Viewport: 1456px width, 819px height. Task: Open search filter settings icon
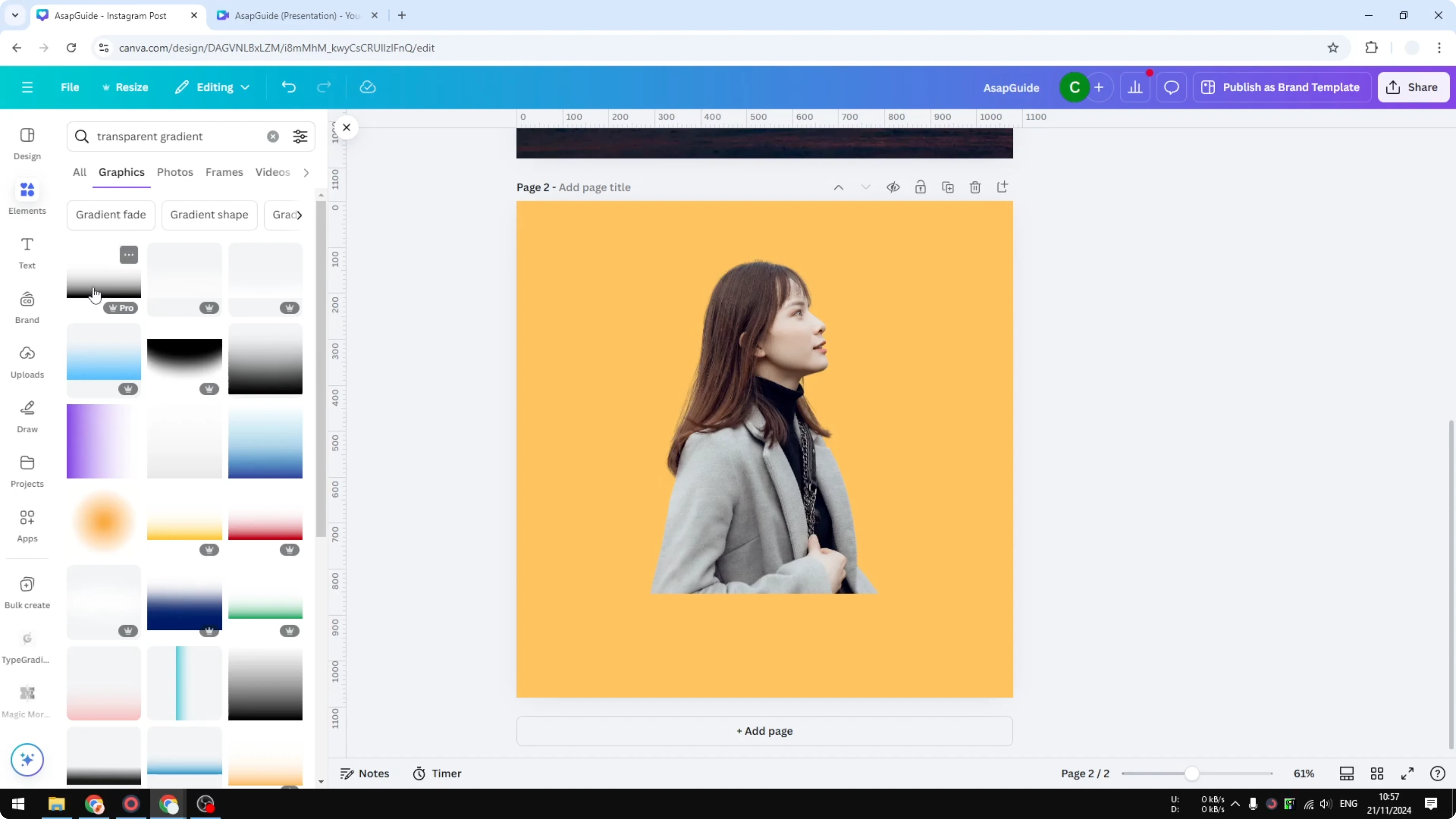300,136
